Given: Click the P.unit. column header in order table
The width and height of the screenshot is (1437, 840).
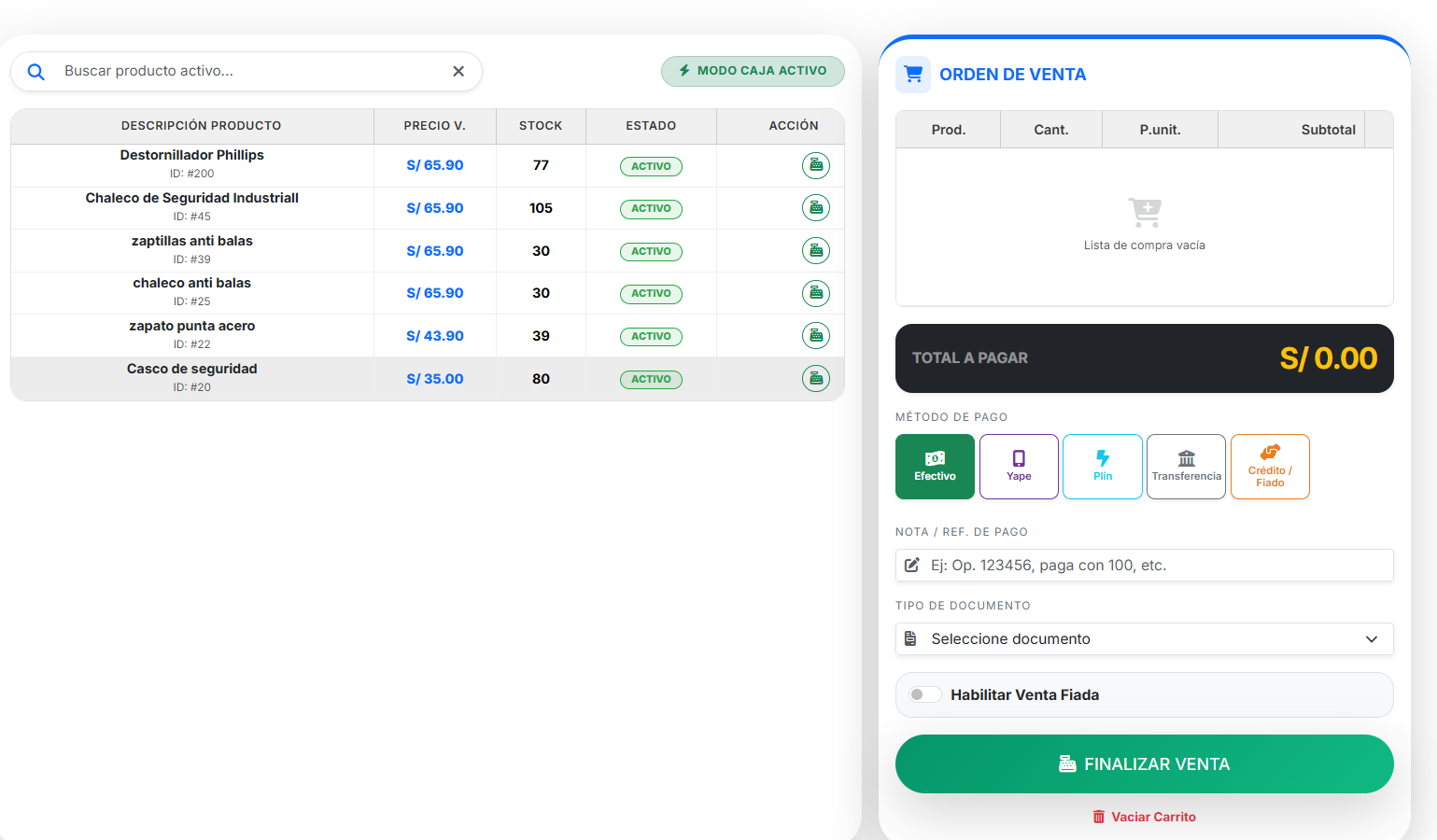Looking at the screenshot, I should coord(1161,130).
